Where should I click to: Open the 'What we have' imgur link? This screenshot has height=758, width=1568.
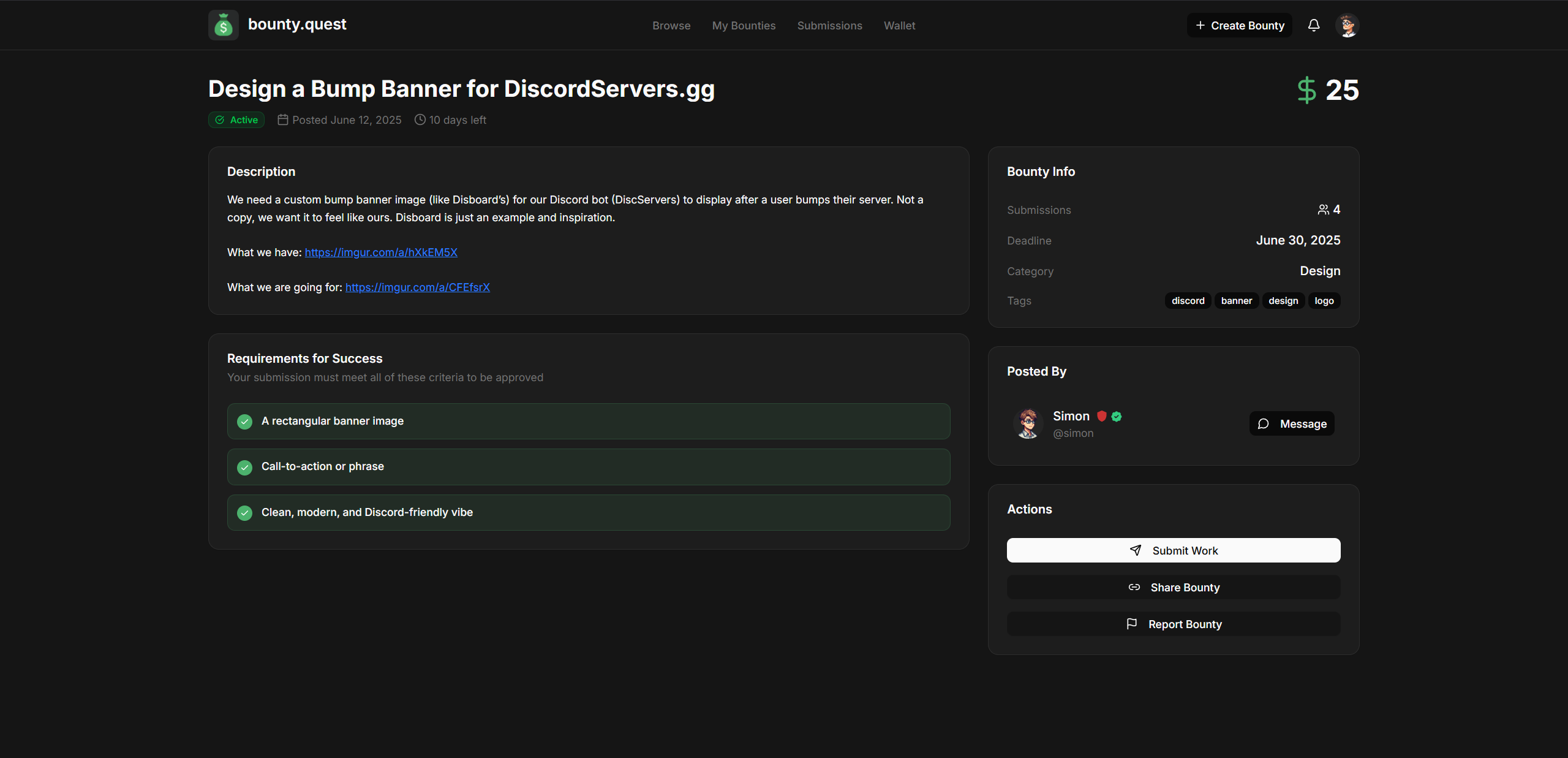pyautogui.click(x=381, y=252)
